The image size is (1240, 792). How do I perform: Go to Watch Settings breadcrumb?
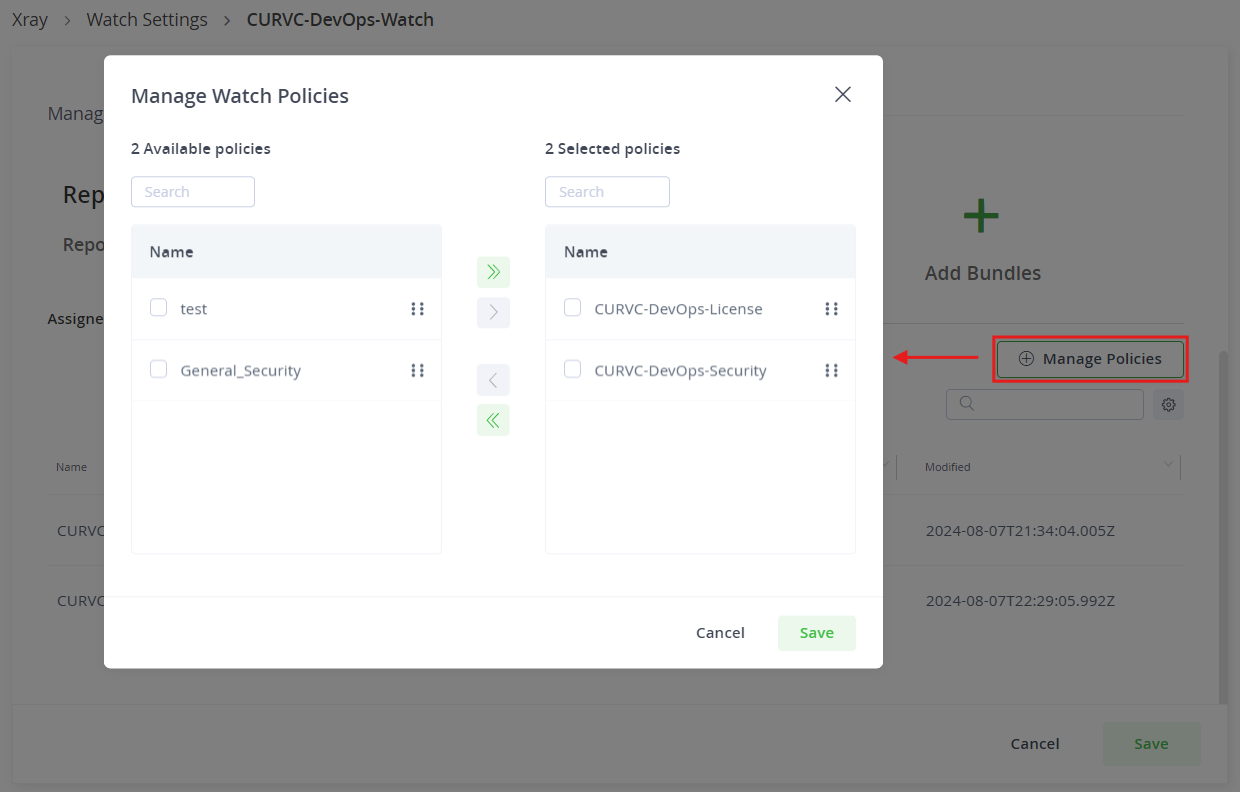click(x=147, y=19)
